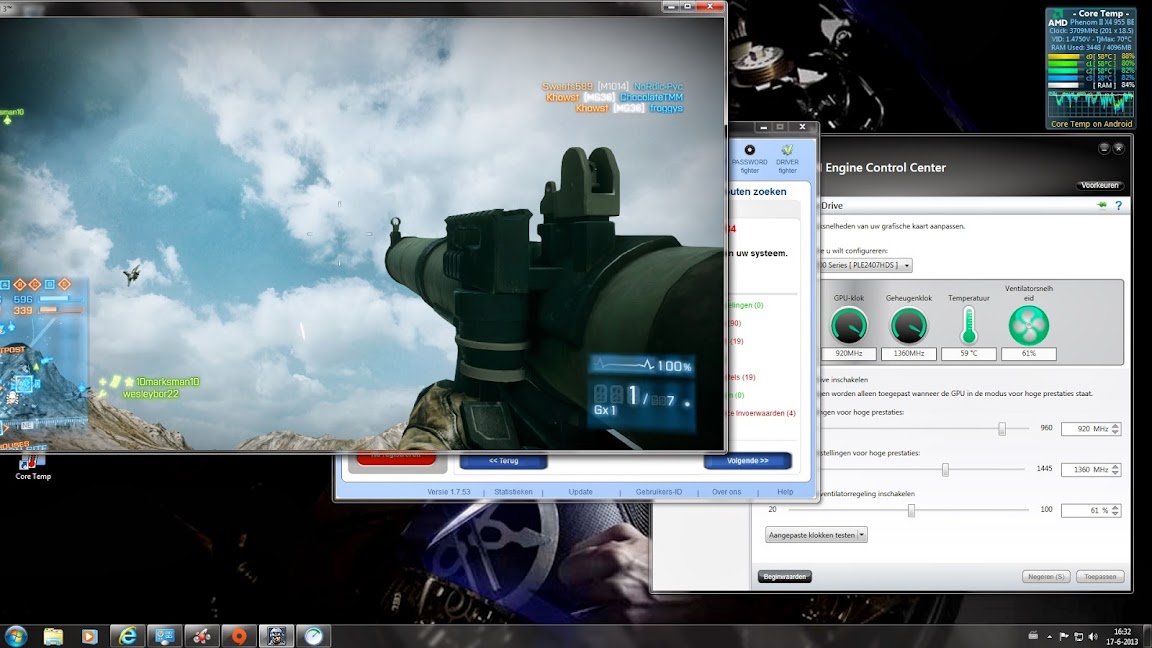Adjust the GPU clock slider
The width and height of the screenshot is (1152, 648).
(1002, 428)
